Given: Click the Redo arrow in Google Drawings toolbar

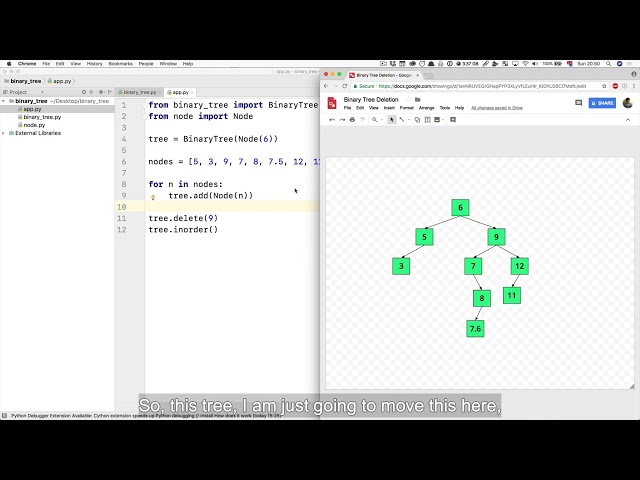Looking at the screenshot, I should click(x=342, y=120).
